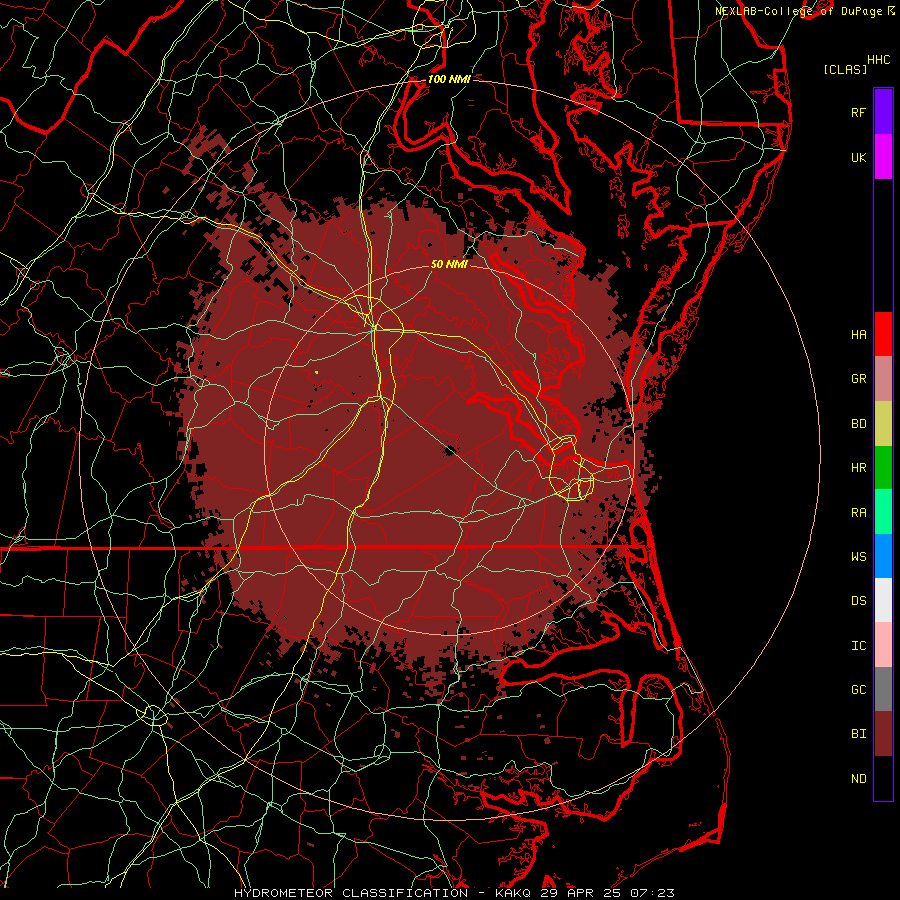
Task: Click the magenta UK legend color swatch
Action: pos(883,157)
